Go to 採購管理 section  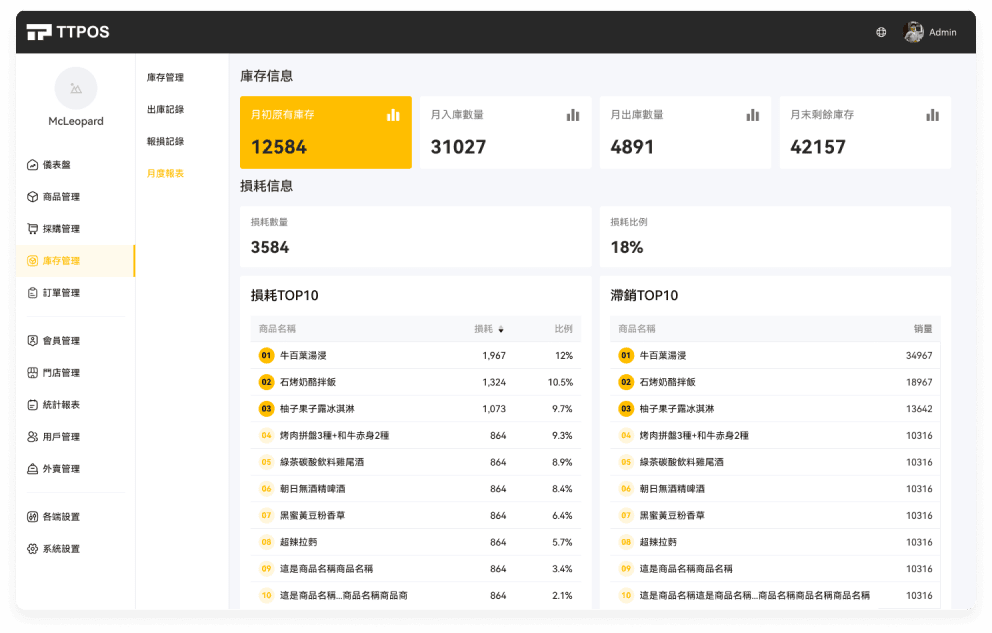(x=60, y=229)
